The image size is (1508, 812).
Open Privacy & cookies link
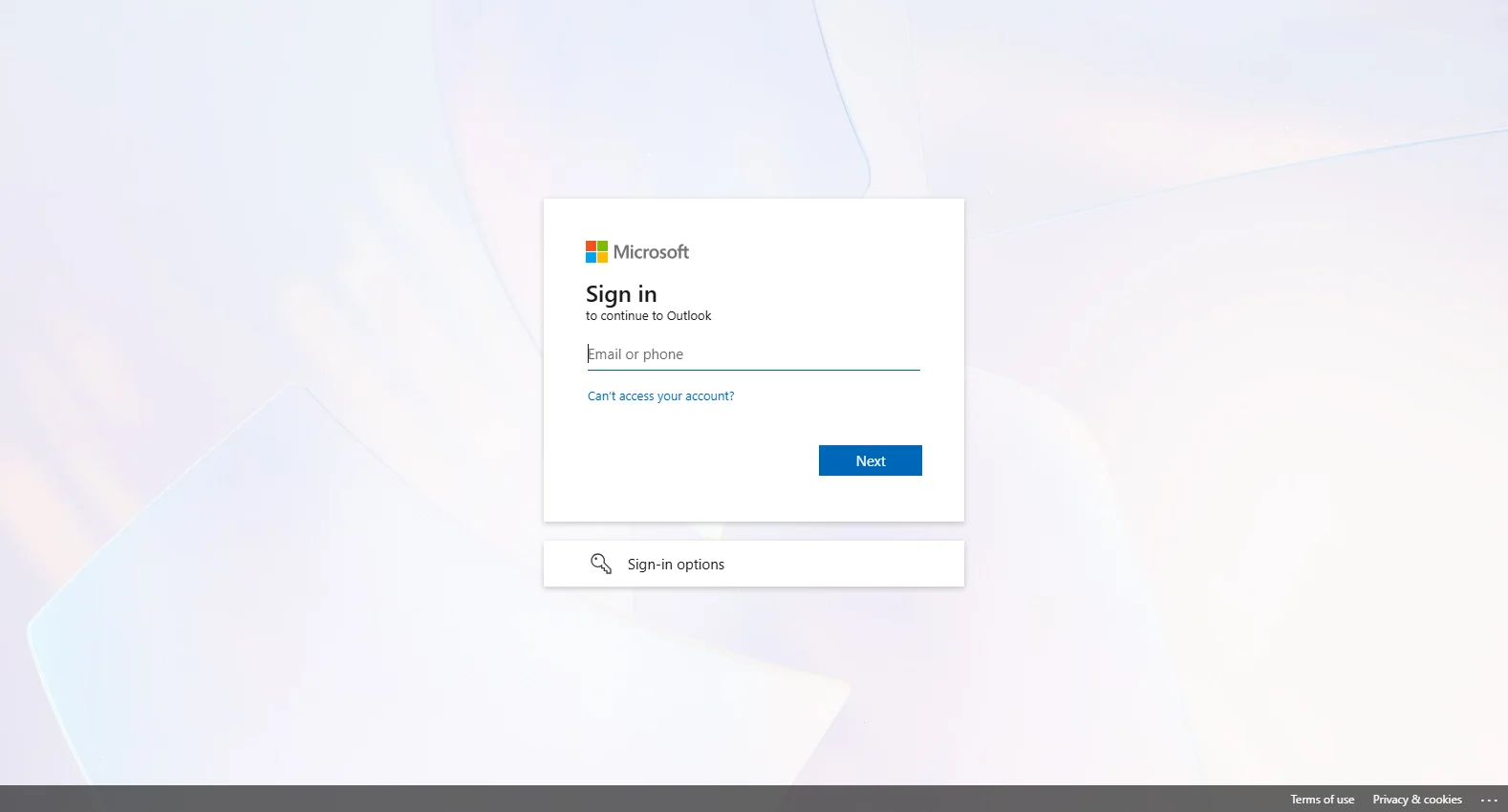pos(1417,800)
